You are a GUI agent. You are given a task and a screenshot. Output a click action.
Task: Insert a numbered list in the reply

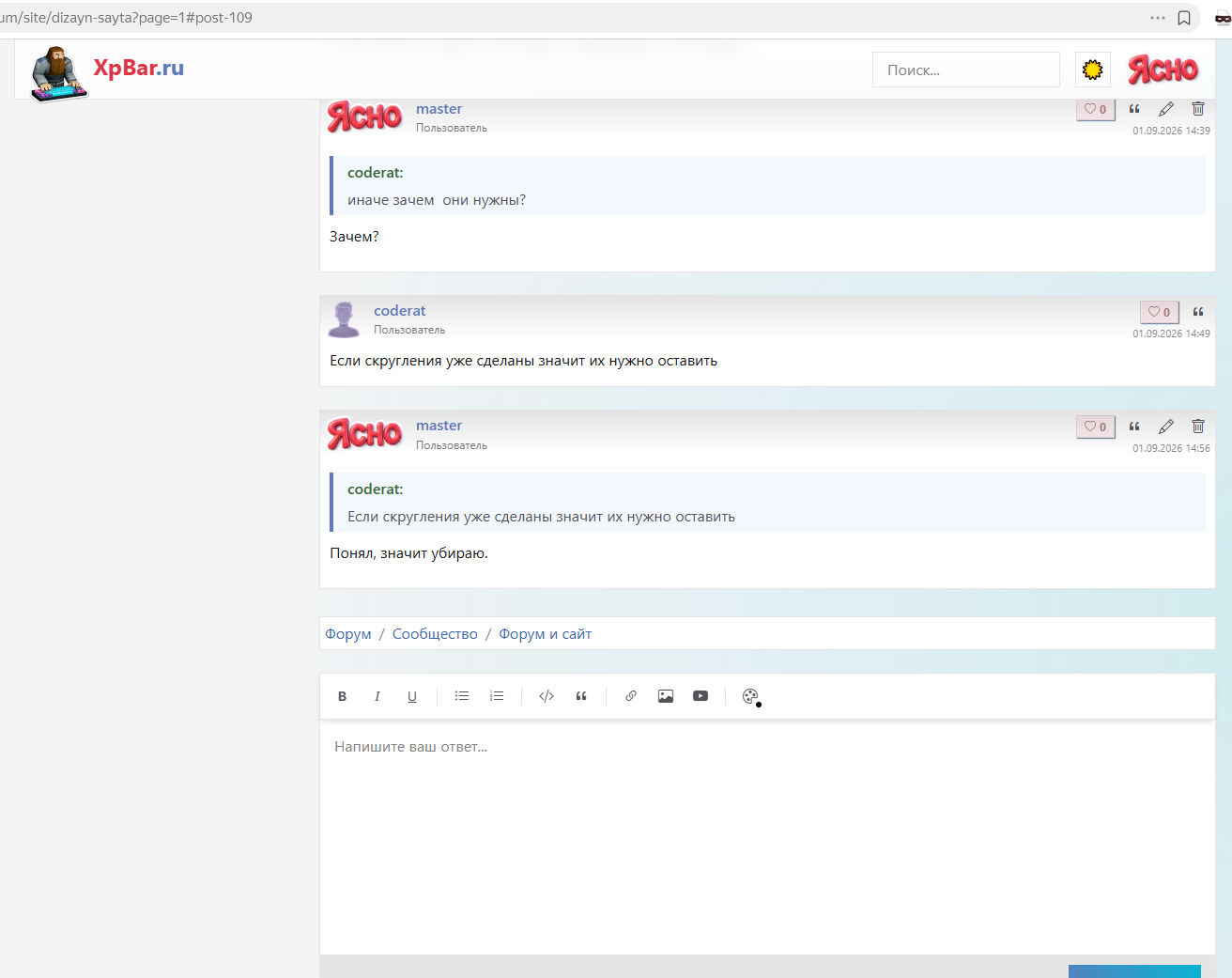pos(497,696)
